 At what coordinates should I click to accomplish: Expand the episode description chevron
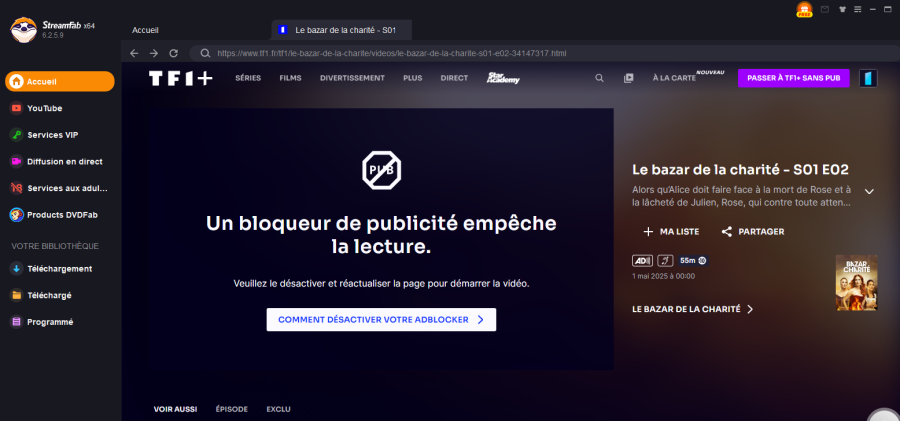pos(869,191)
